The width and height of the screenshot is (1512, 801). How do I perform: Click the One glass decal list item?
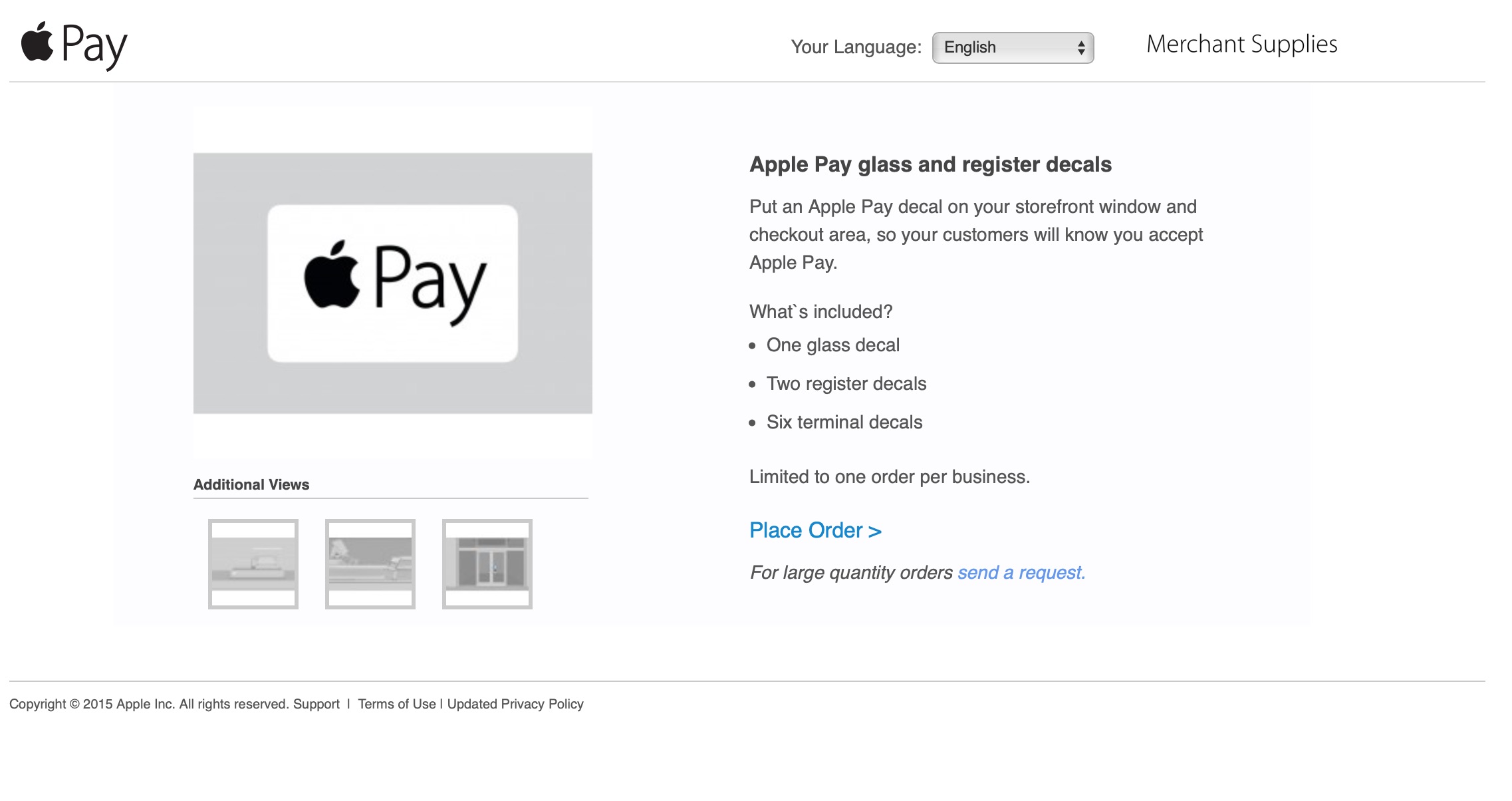coord(832,345)
